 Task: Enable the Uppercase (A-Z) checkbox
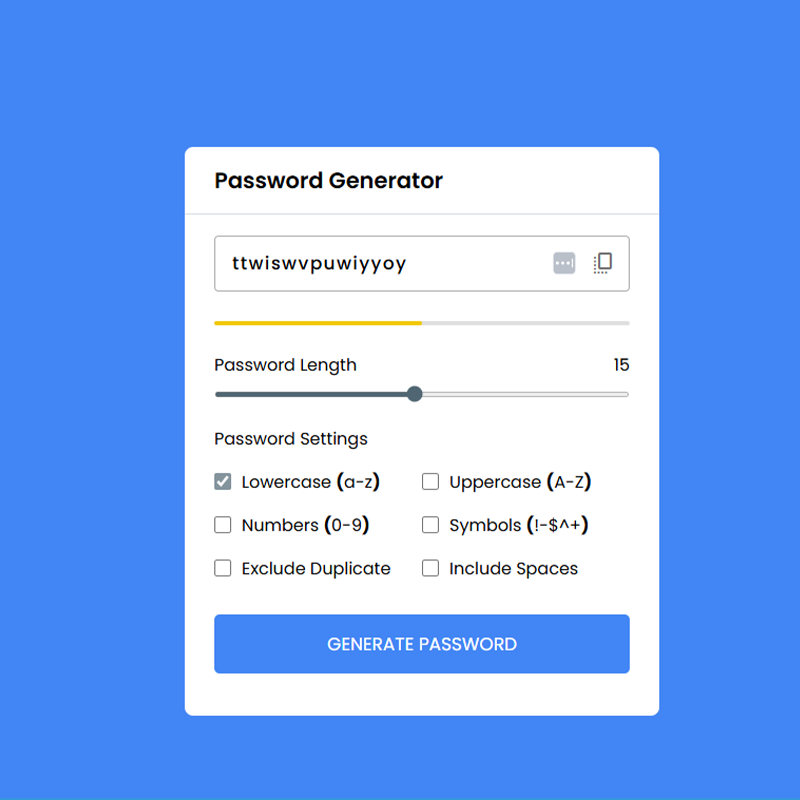431,482
